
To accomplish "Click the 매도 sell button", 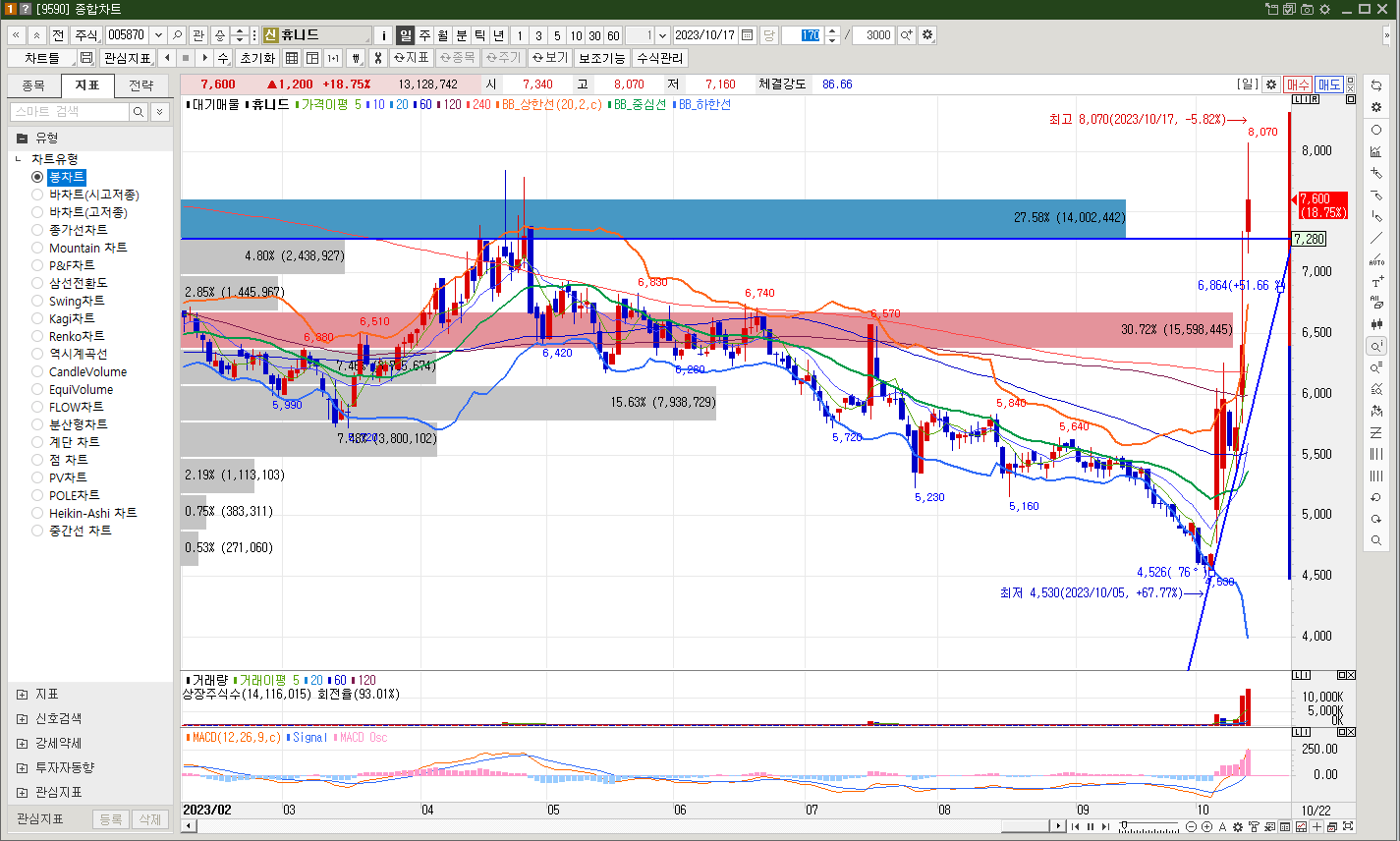I will coord(1329,84).
